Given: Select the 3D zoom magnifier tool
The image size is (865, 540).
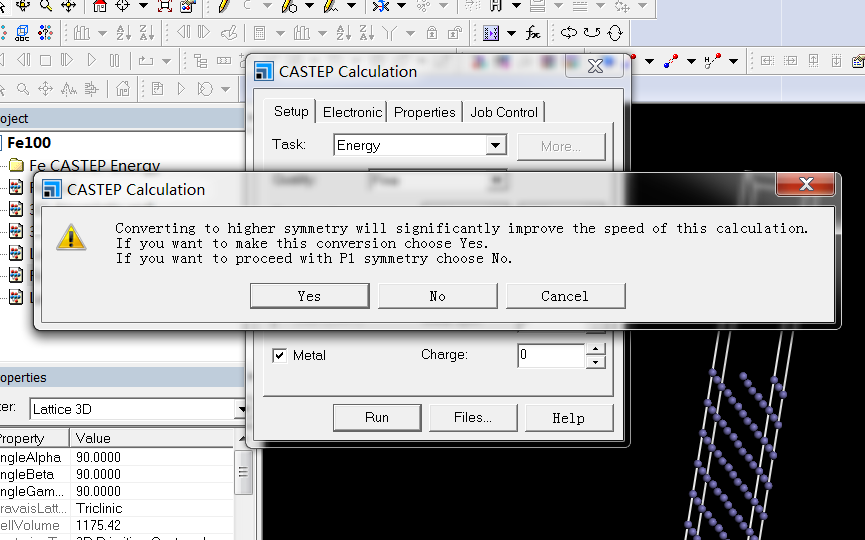Looking at the screenshot, I should point(46,6).
